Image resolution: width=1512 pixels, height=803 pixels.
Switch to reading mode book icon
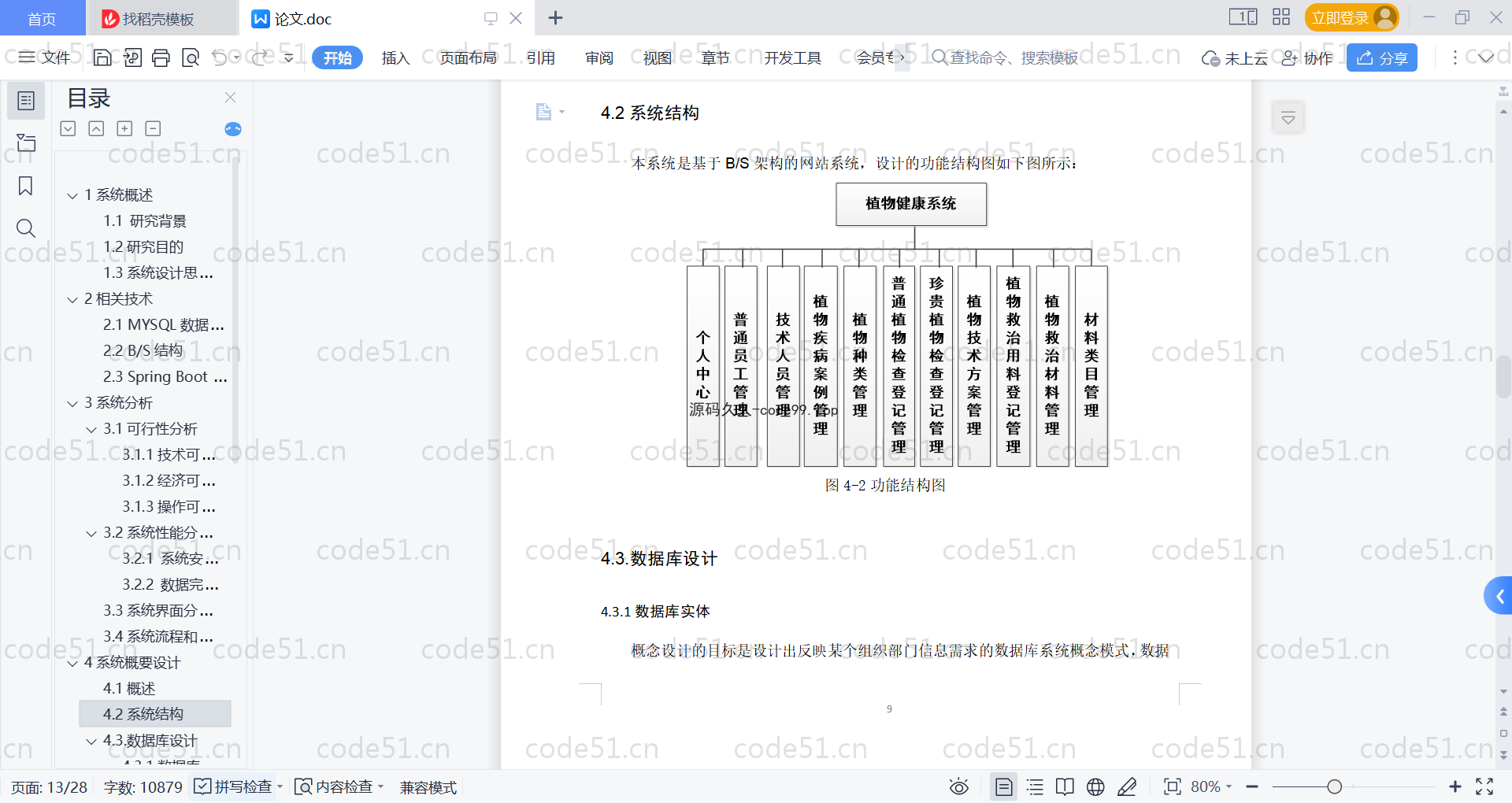[1065, 786]
